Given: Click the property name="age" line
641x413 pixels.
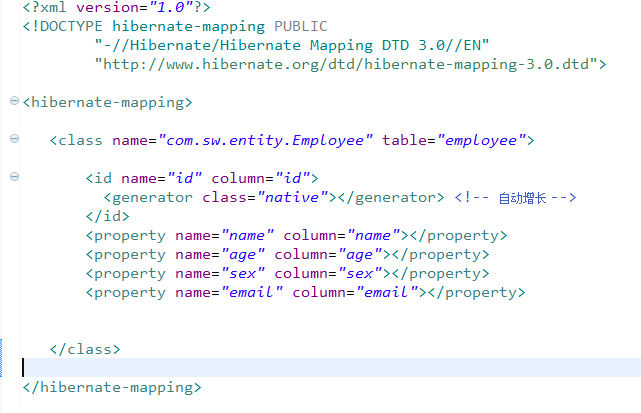Looking at the screenshot, I should 287,254.
